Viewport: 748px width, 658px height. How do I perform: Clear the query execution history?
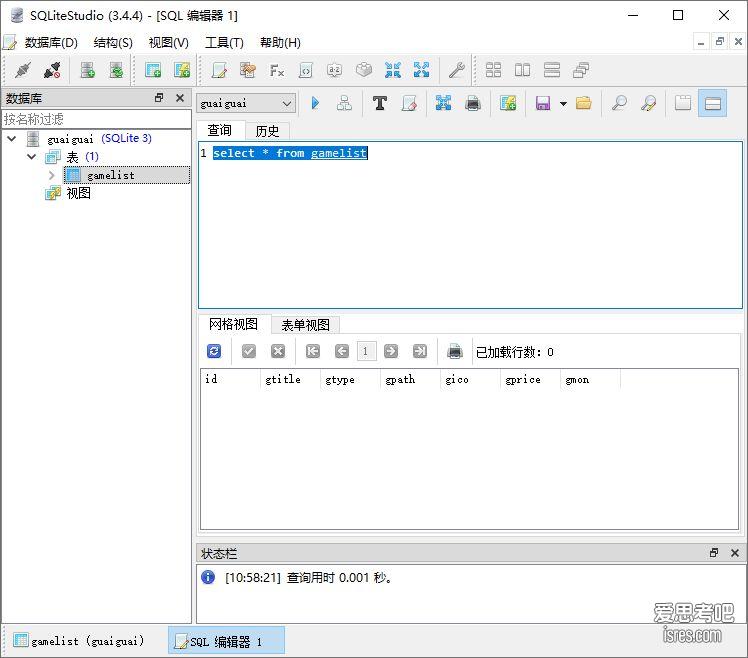pos(409,103)
